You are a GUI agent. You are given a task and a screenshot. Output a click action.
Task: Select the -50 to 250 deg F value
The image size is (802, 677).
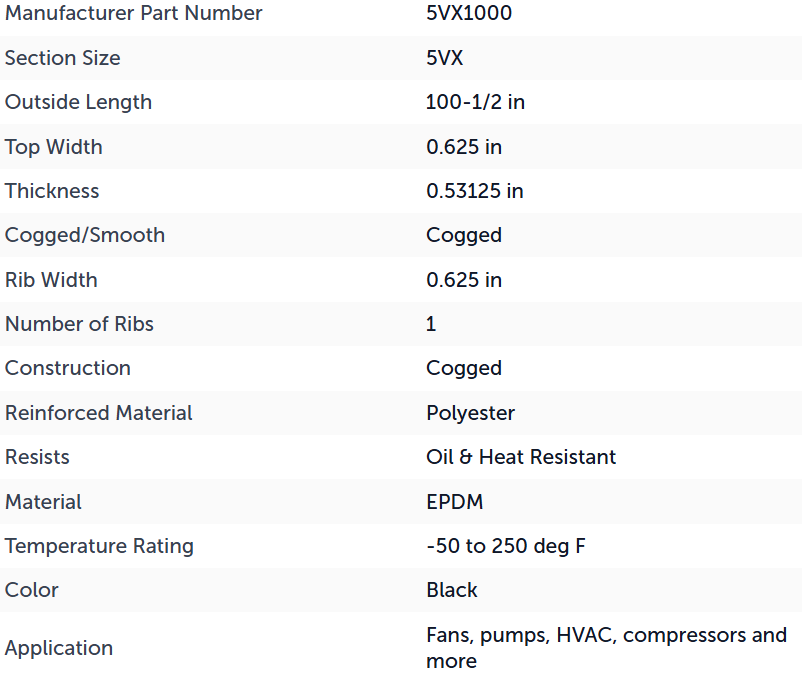click(x=506, y=546)
